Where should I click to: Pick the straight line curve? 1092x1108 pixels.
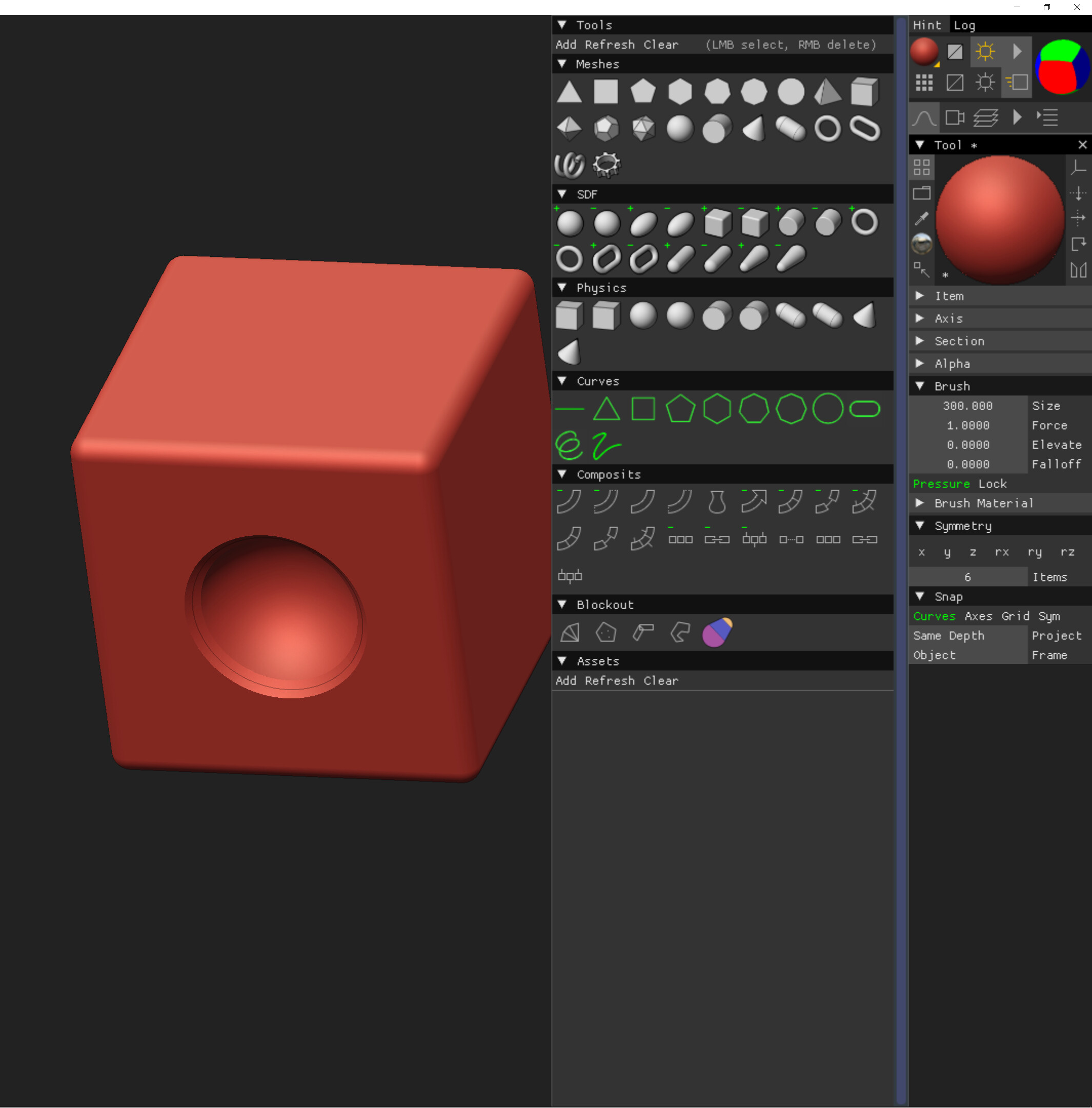(x=569, y=409)
